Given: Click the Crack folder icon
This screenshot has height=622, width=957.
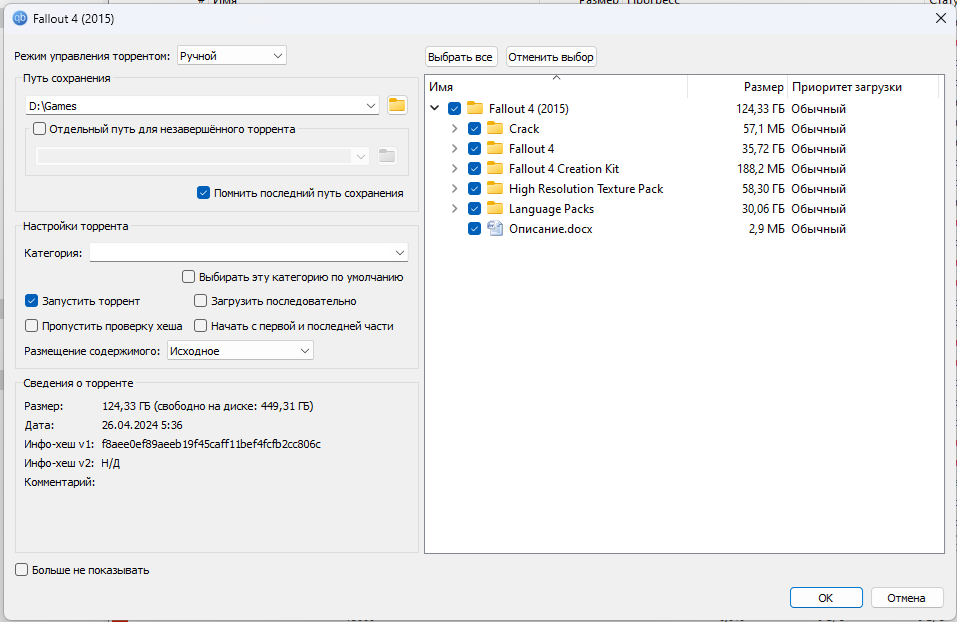Looking at the screenshot, I should pyautogui.click(x=494, y=129).
